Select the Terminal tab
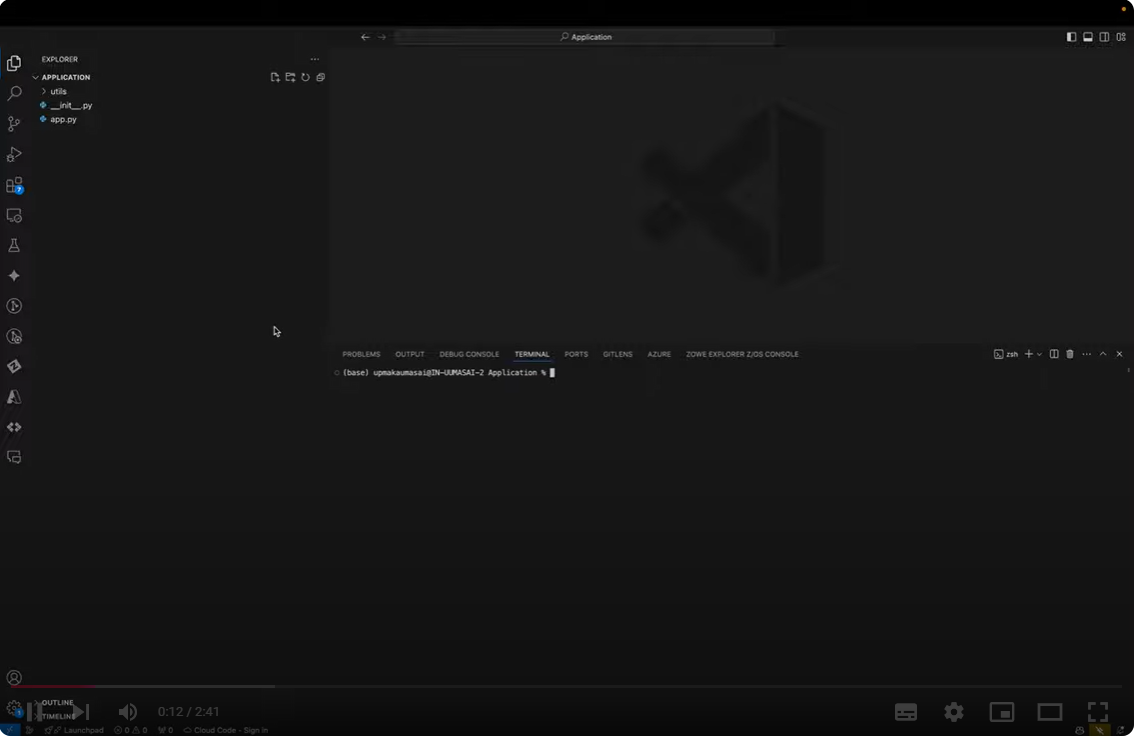Viewport: 1135px width, 737px height. click(532, 354)
